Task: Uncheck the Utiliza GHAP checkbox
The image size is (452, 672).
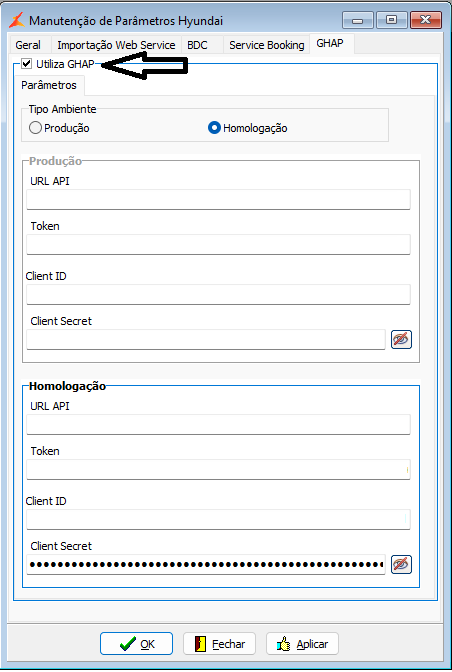Action: 27,64
